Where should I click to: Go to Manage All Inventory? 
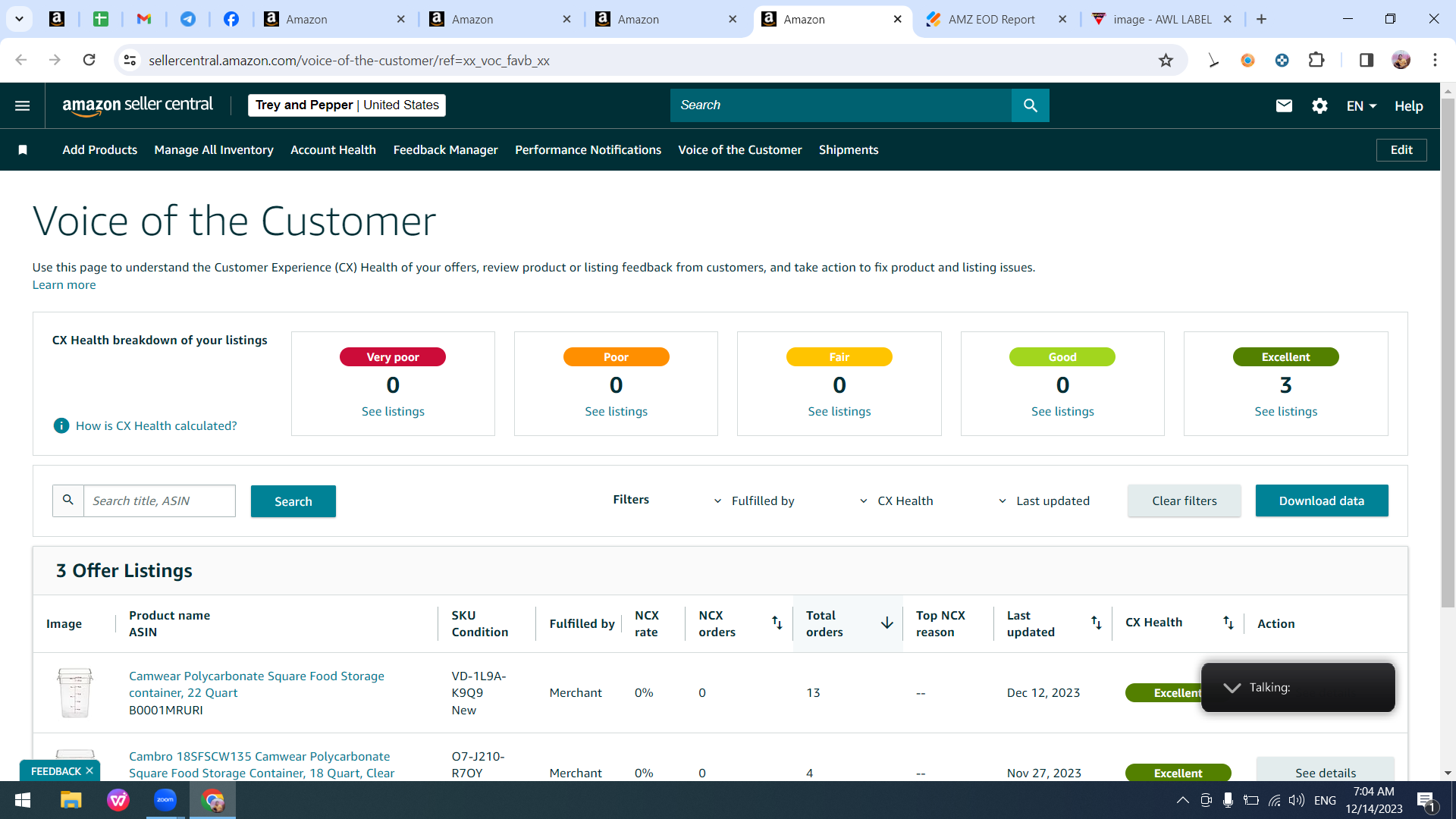click(x=214, y=150)
